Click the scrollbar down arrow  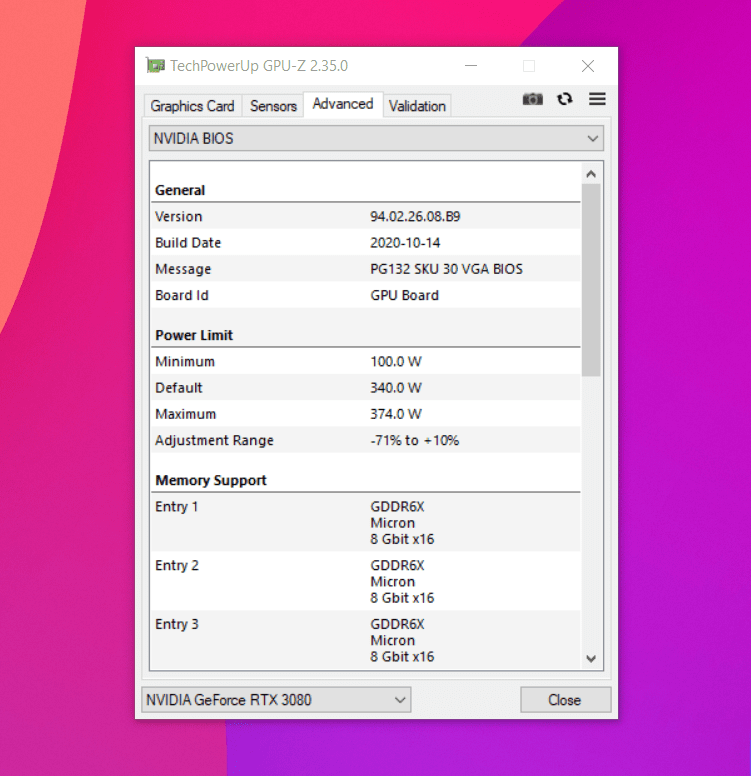click(x=591, y=659)
